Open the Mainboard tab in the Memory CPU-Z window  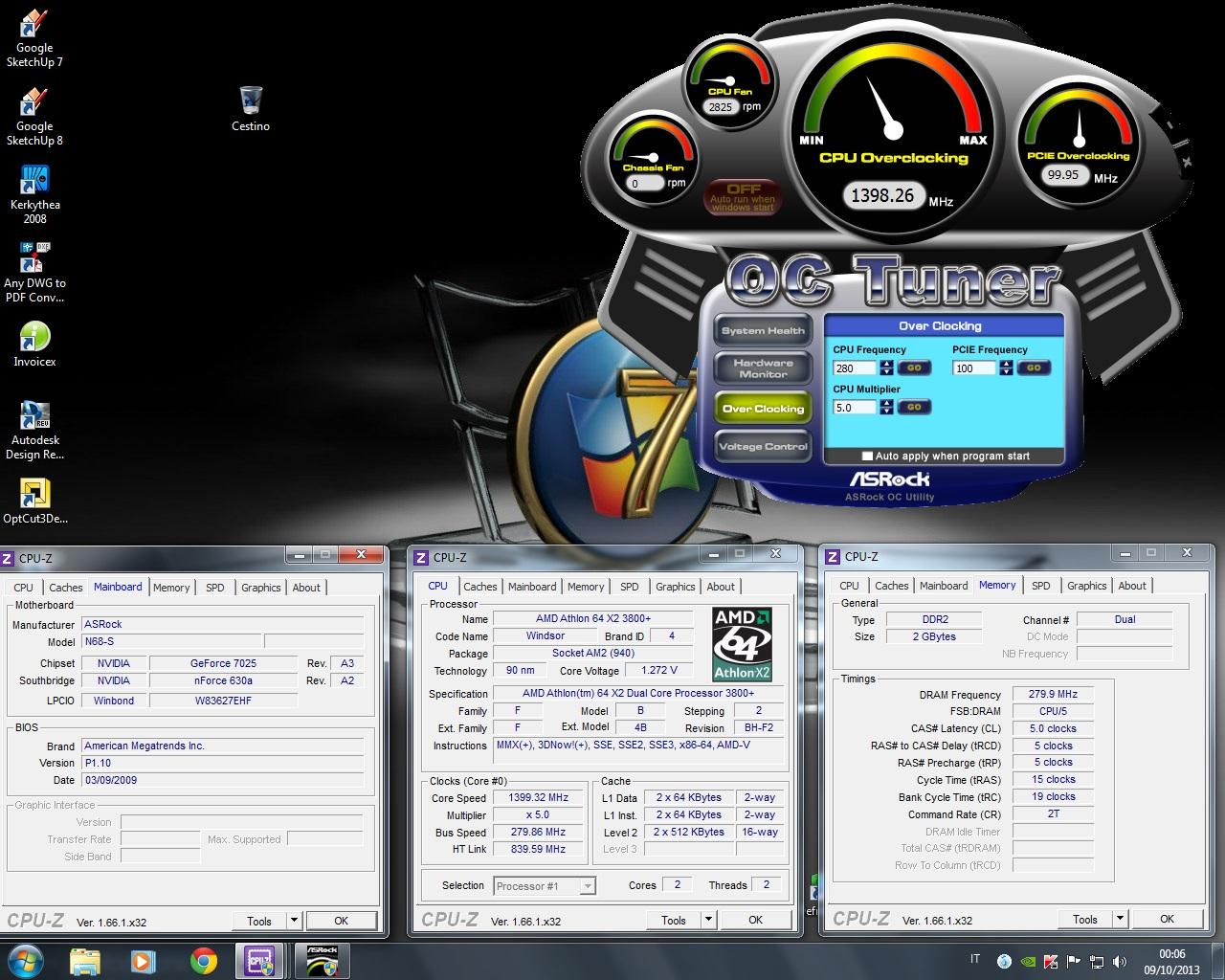click(x=944, y=586)
